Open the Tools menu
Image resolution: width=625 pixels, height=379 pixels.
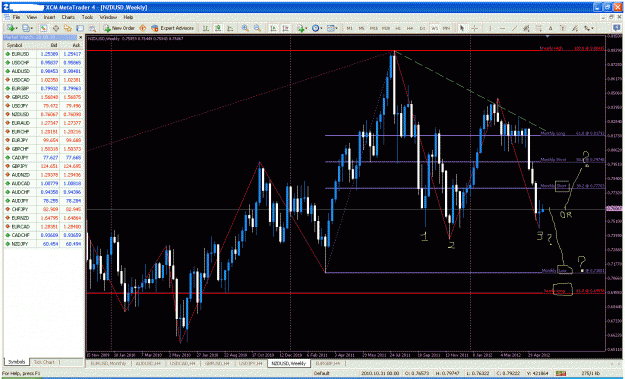coord(87,18)
